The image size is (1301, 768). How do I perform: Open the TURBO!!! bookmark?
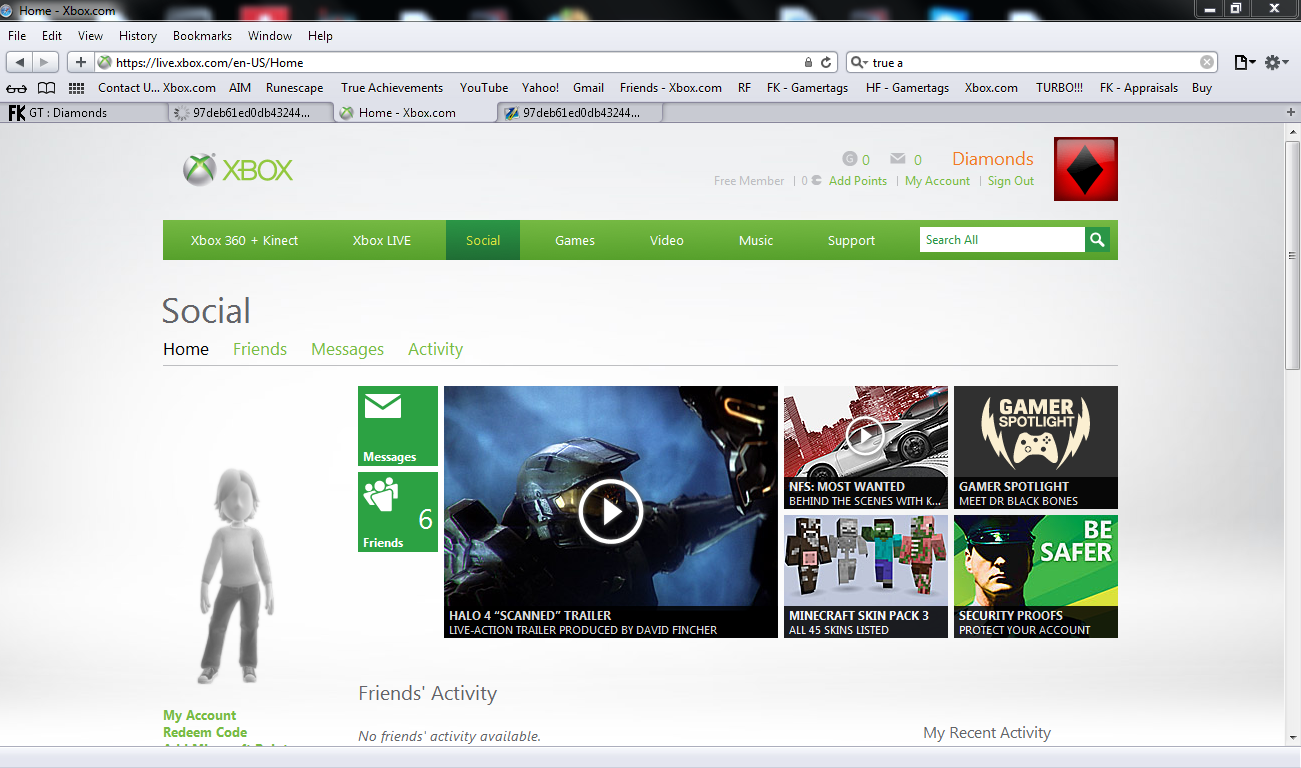1059,88
